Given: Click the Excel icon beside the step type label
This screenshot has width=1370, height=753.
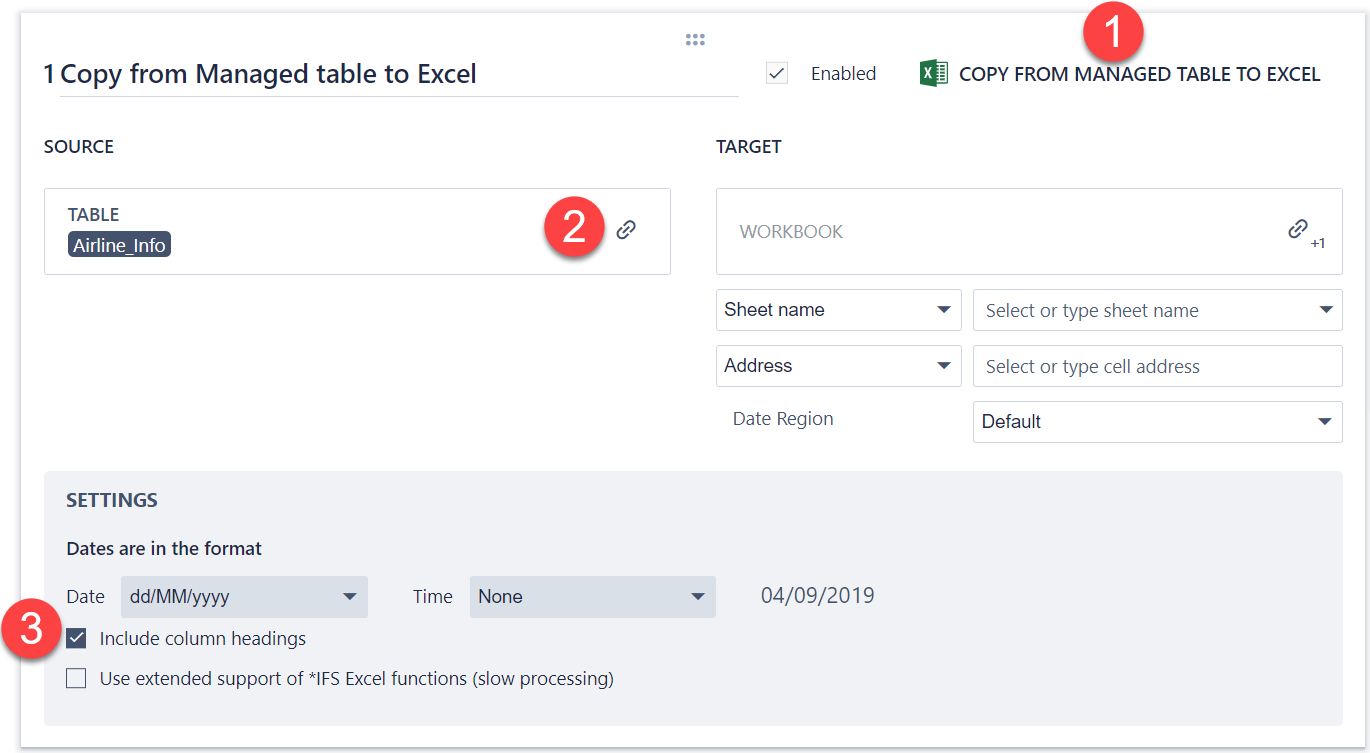Looking at the screenshot, I should 932,72.
